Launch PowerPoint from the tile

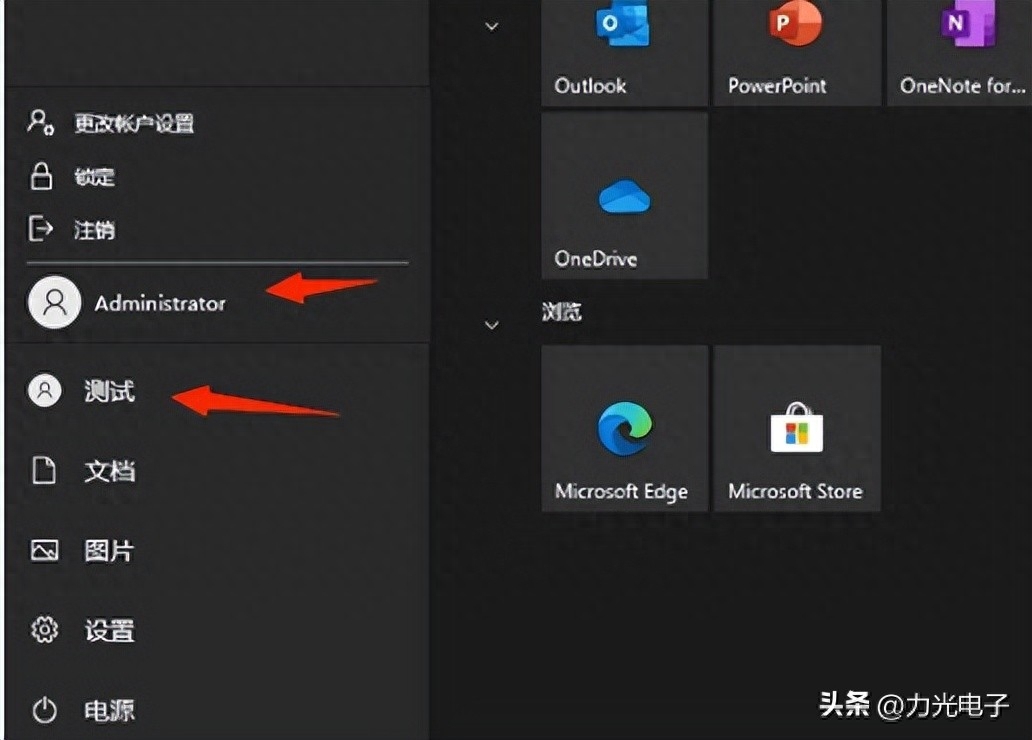tap(796, 50)
